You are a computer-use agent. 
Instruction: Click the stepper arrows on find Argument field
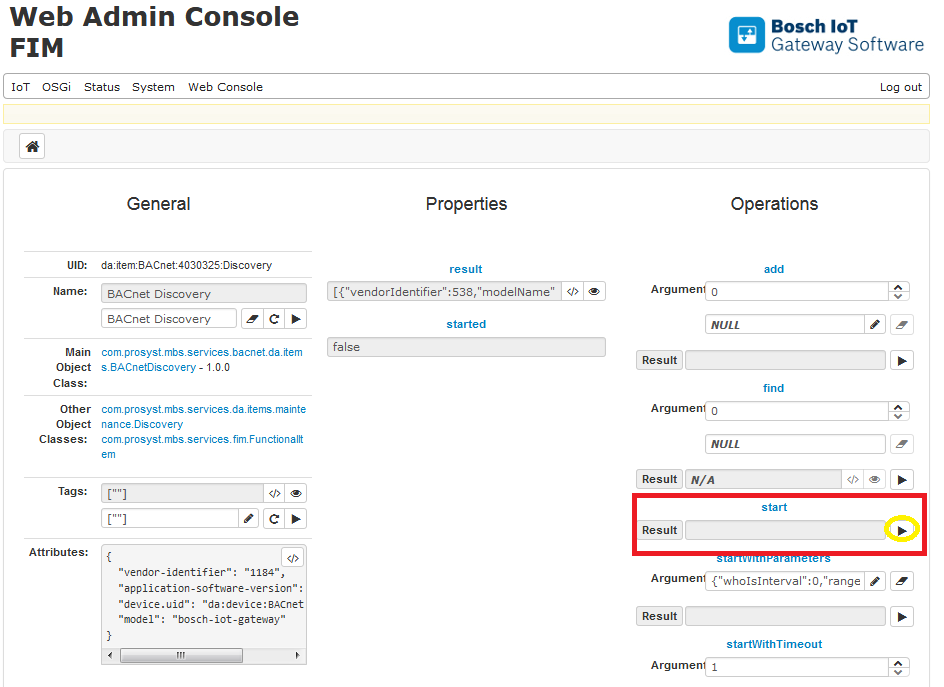pyautogui.click(x=898, y=410)
